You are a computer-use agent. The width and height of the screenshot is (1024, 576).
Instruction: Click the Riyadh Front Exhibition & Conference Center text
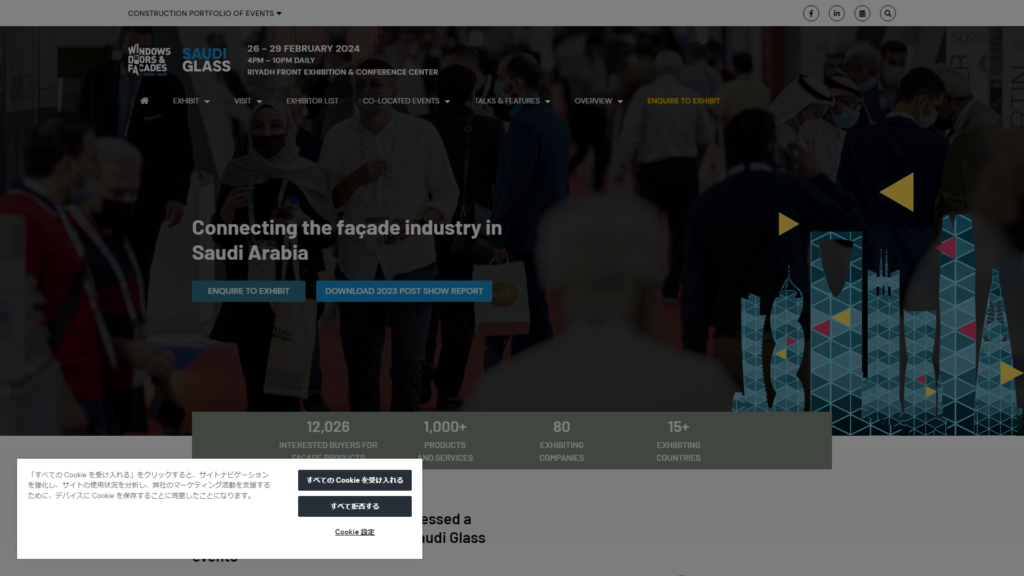[x=342, y=72]
